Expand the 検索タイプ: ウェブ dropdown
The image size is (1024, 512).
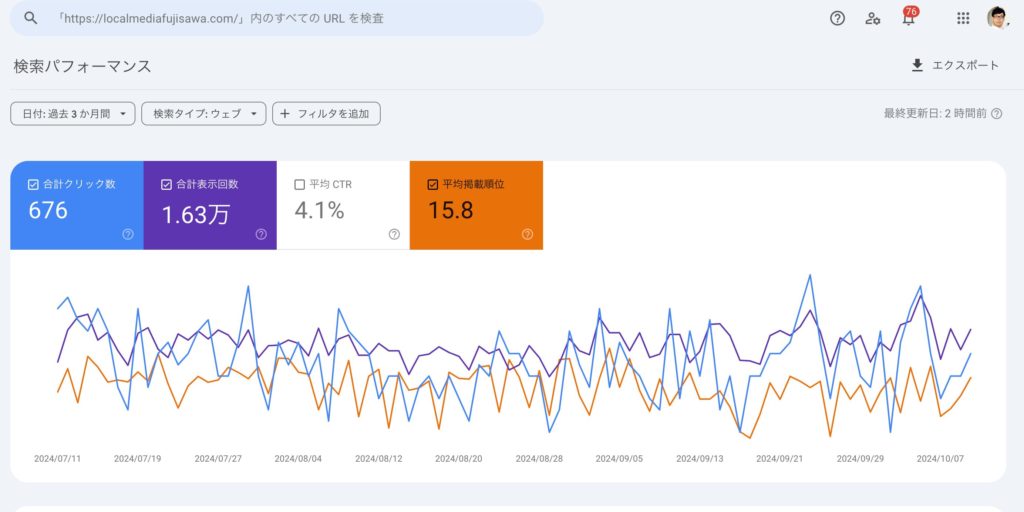coord(204,114)
